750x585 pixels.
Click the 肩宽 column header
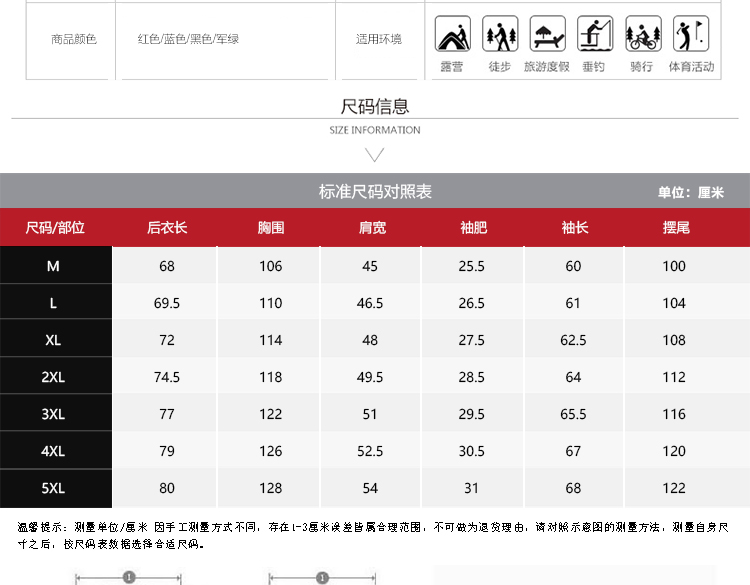point(372,228)
